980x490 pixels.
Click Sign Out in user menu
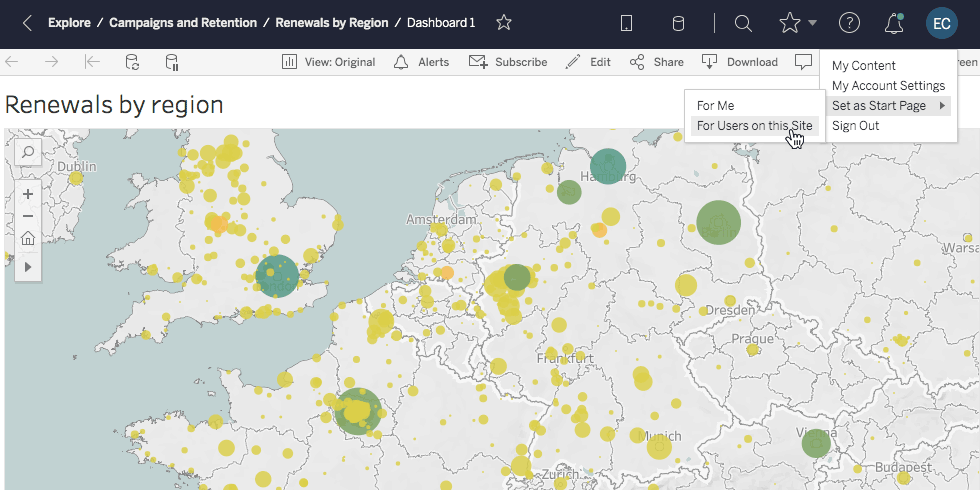[856, 126]
